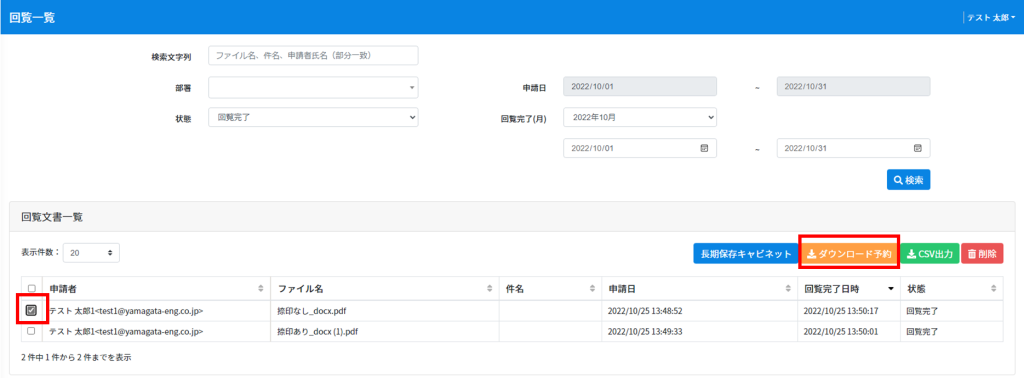Click the 申請日 start field 2022/10/01

pyautogui.click(x=640, y=87)
